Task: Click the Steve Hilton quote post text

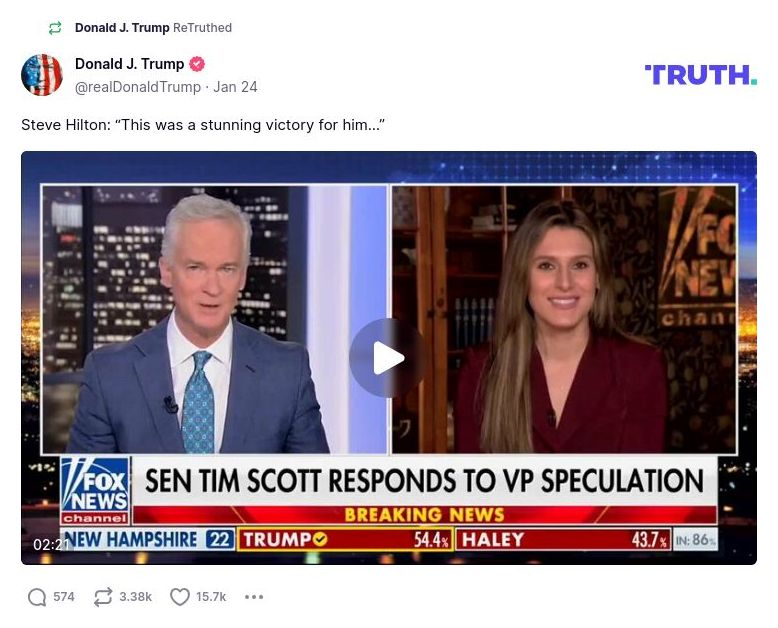Action: [x=203, y=125]
